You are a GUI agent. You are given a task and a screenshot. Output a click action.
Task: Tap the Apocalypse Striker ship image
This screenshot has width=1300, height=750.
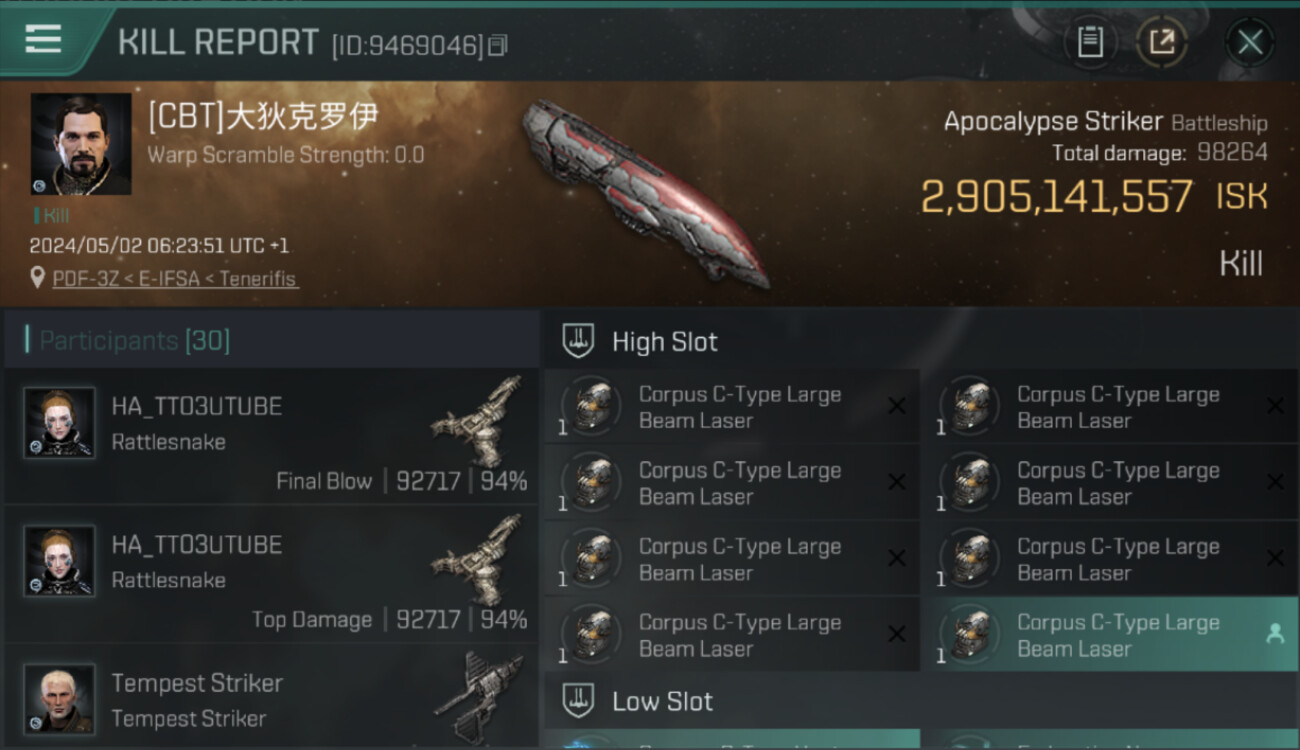coord(646,193)
